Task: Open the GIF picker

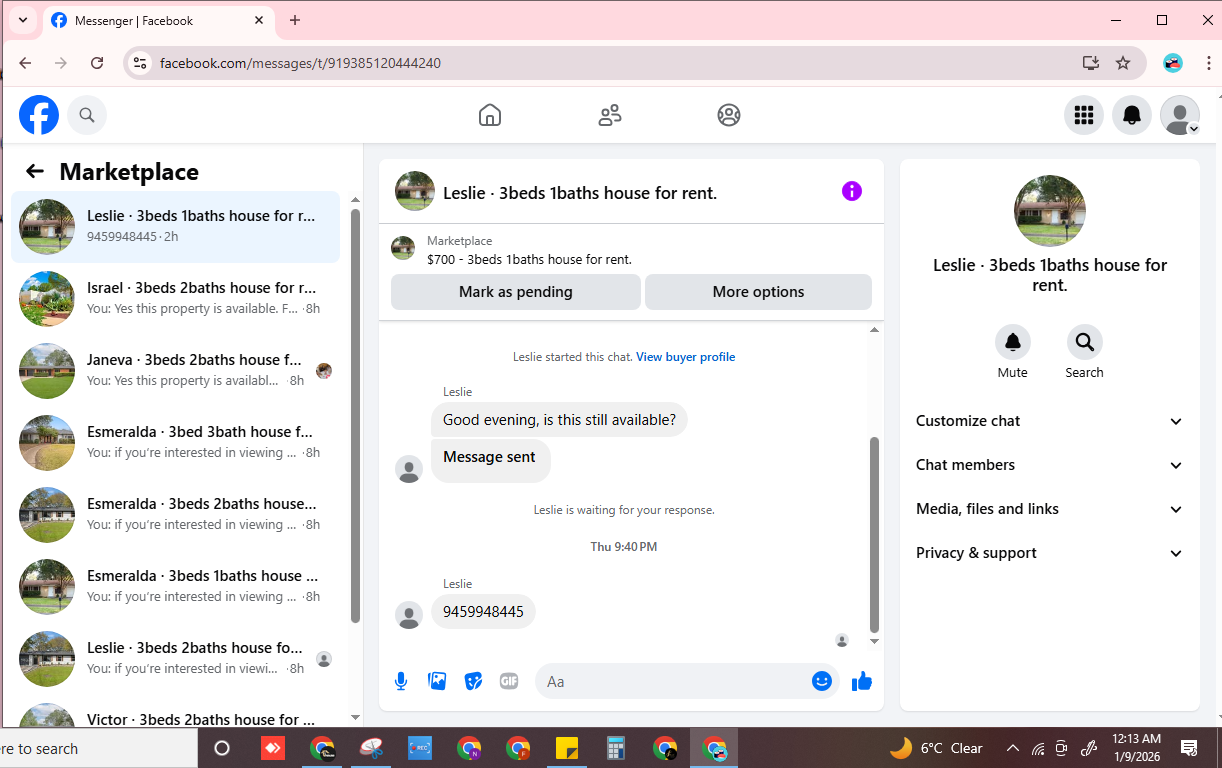Action: click(x=509, y=681)
